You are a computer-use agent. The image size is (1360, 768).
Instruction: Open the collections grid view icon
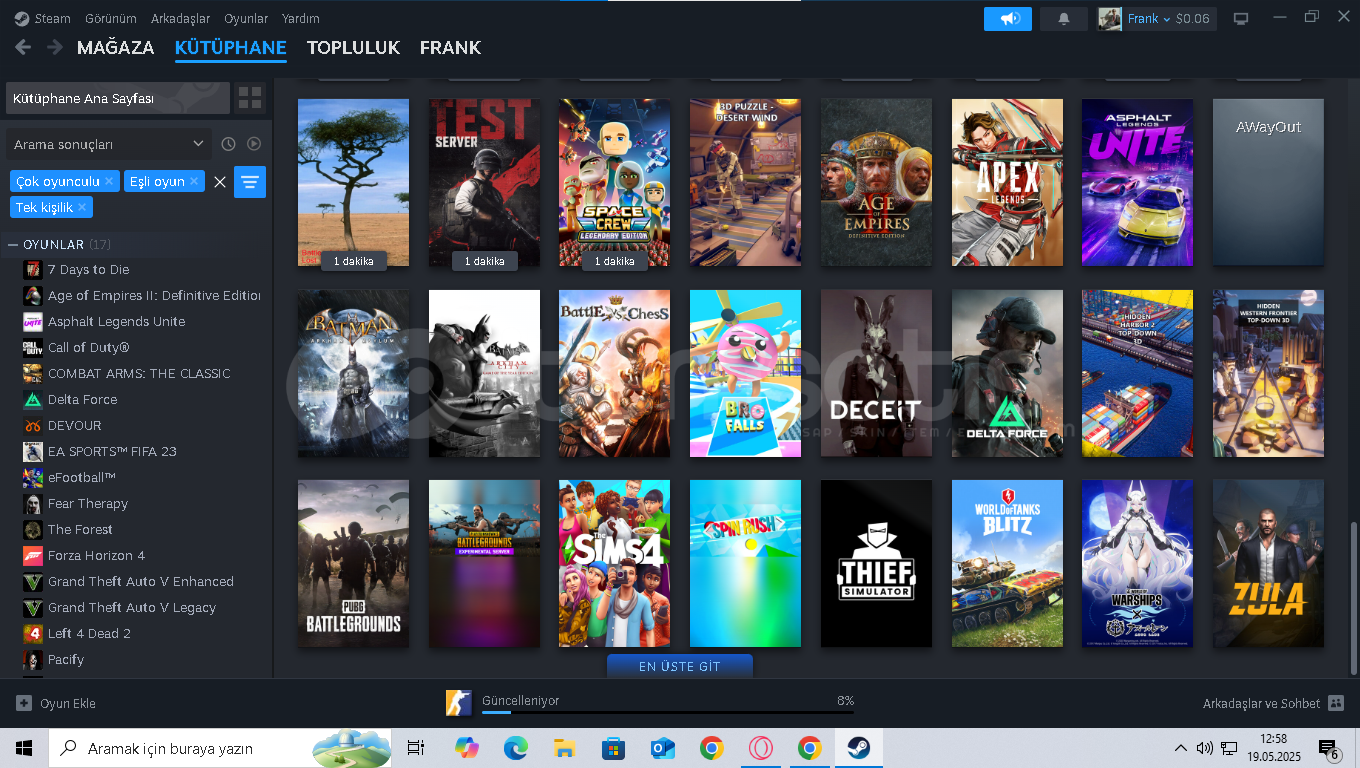point(250,98)
